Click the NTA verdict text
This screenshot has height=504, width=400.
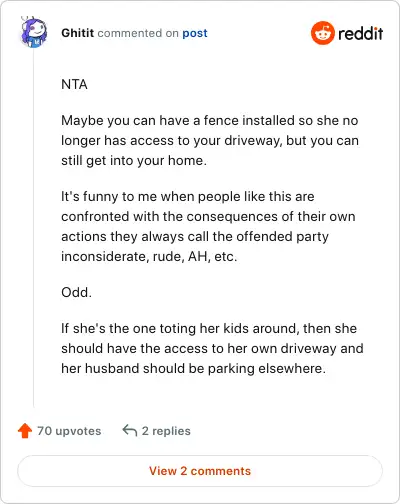(74, 84)
